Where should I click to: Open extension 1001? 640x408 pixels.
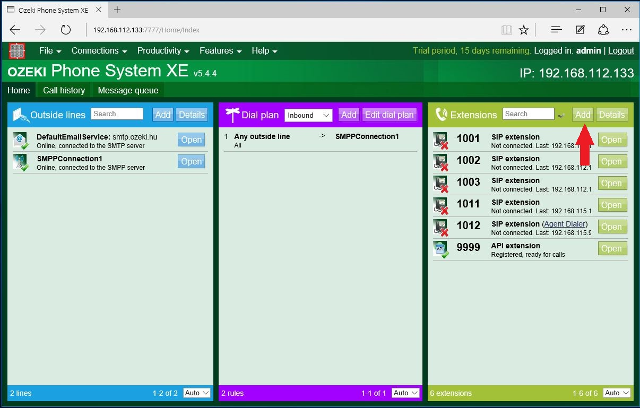click(x=612, y=140)
